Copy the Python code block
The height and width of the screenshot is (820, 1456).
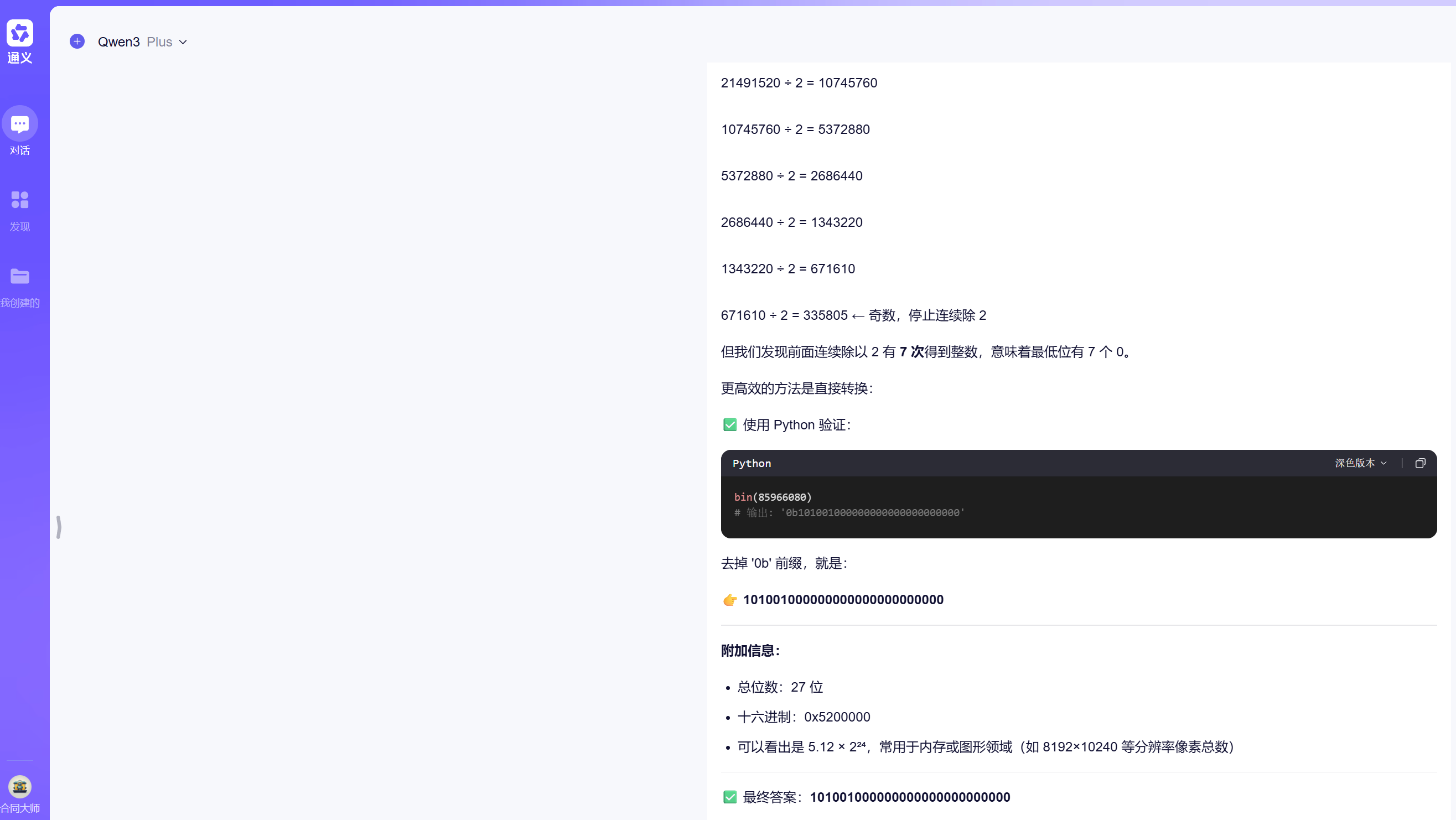tap(1421, 464)
